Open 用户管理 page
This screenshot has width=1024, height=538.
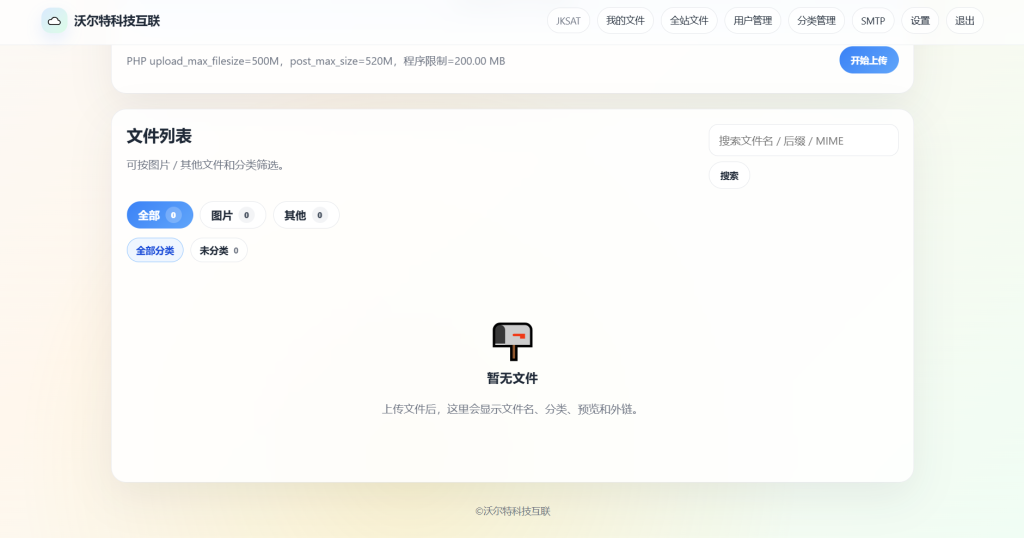click(x=752, y=21)
